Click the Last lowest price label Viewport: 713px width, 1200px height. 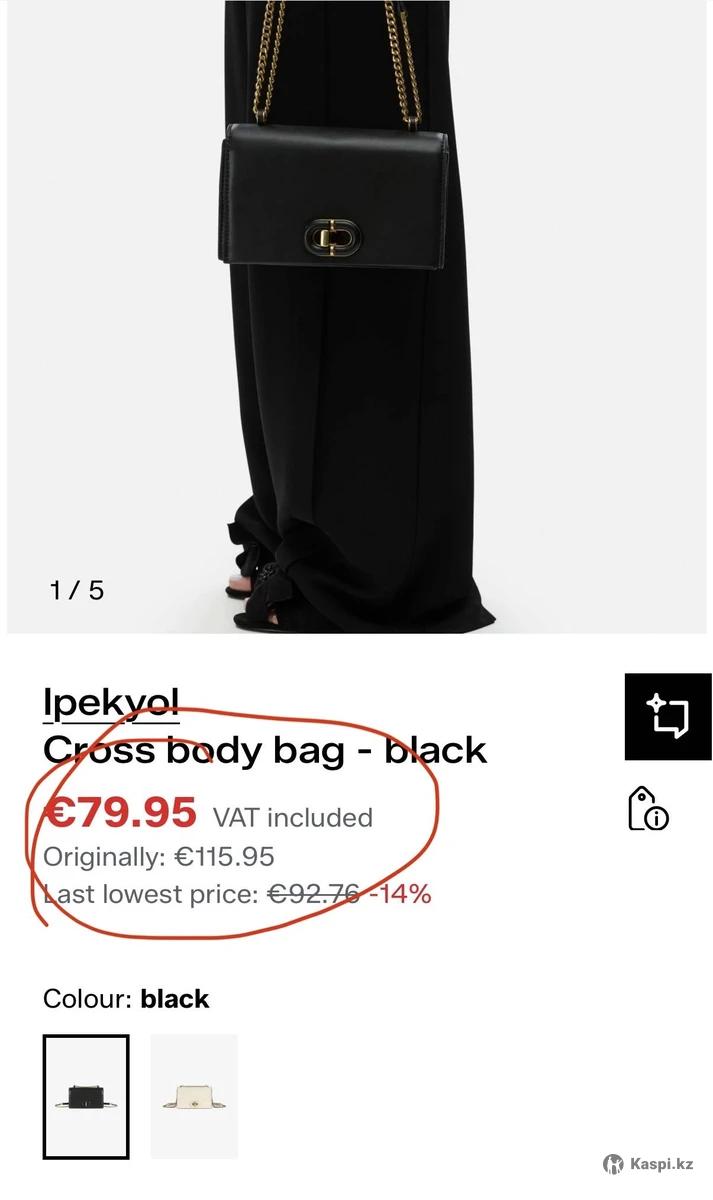tap(151, 894)
